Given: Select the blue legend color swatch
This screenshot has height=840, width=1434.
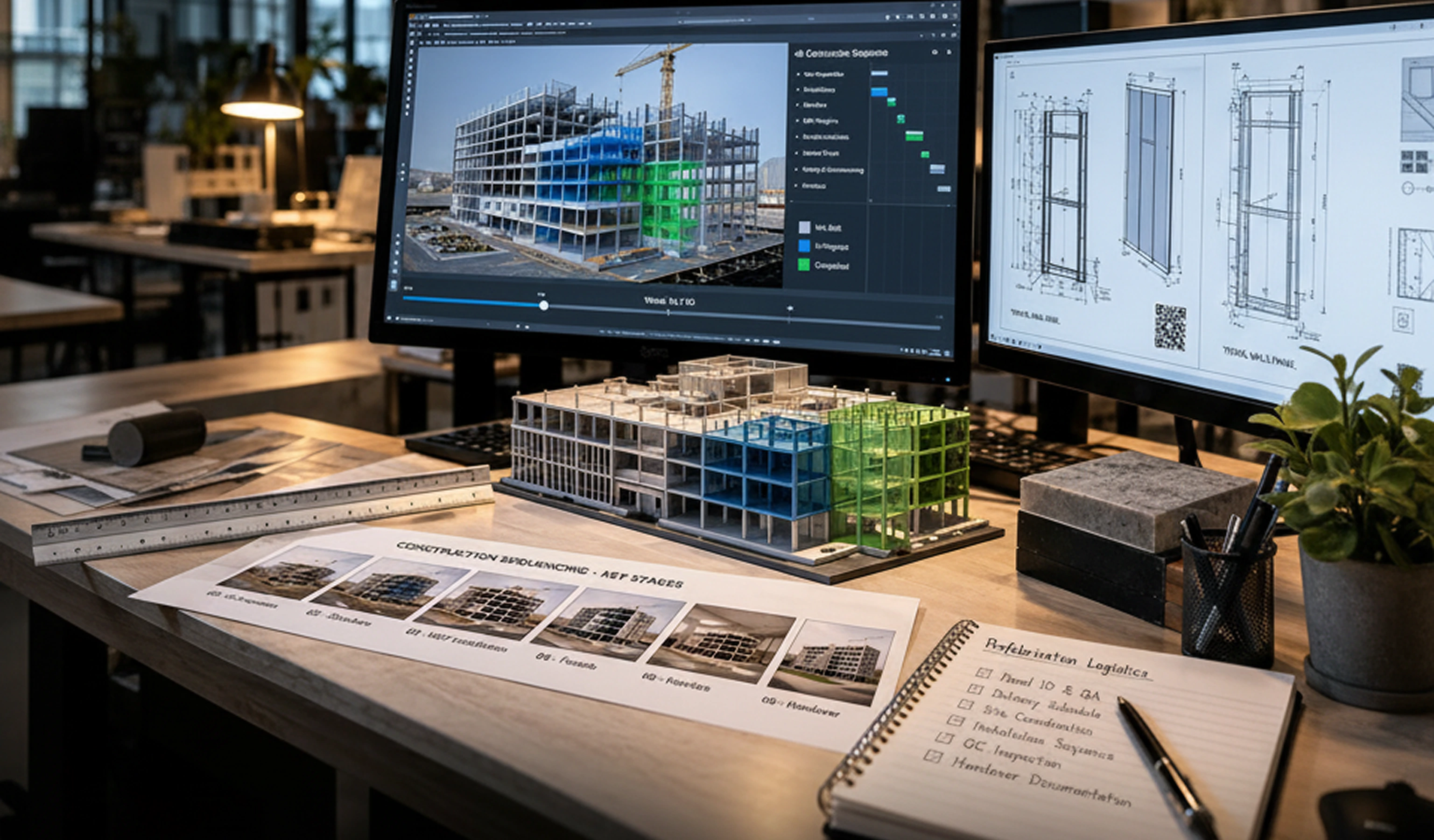Looking at the screenshot, I should 804,245.
